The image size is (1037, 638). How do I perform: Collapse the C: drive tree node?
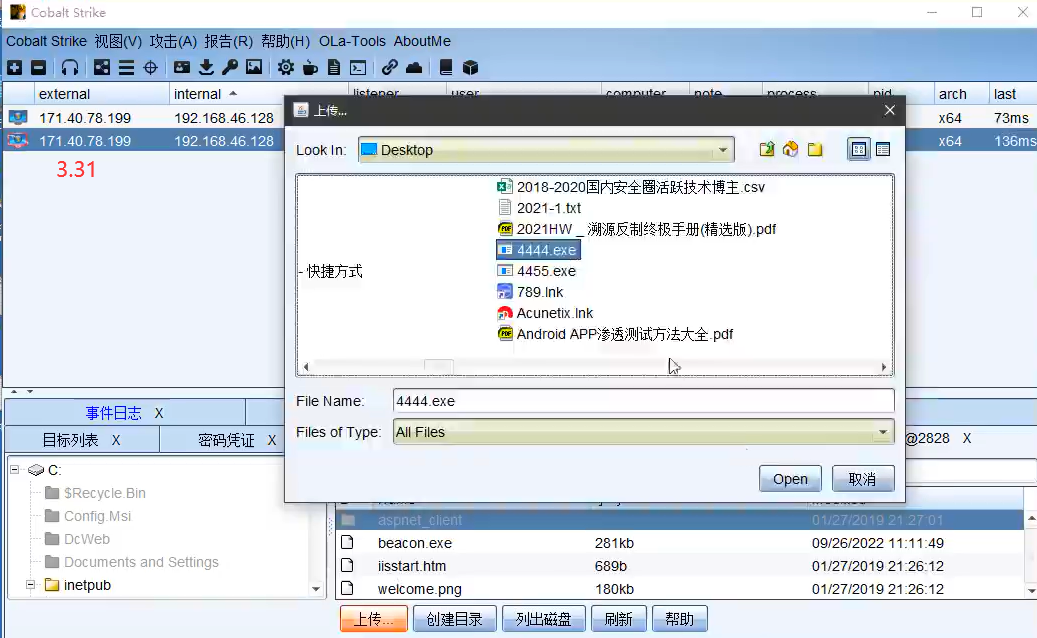point(17,470)
